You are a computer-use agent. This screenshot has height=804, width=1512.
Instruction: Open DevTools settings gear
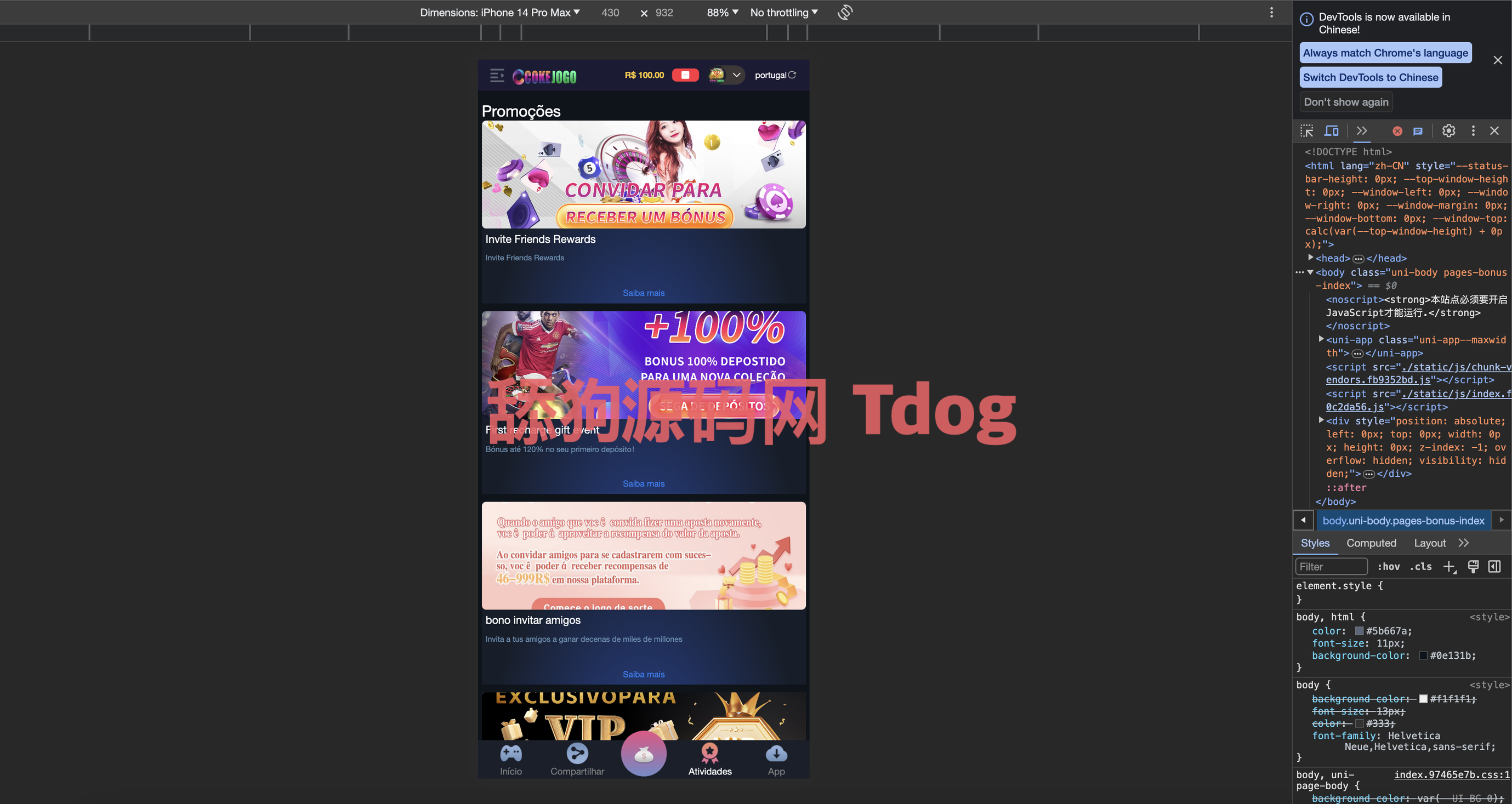pyautogui.click(x=1448, y=131)
